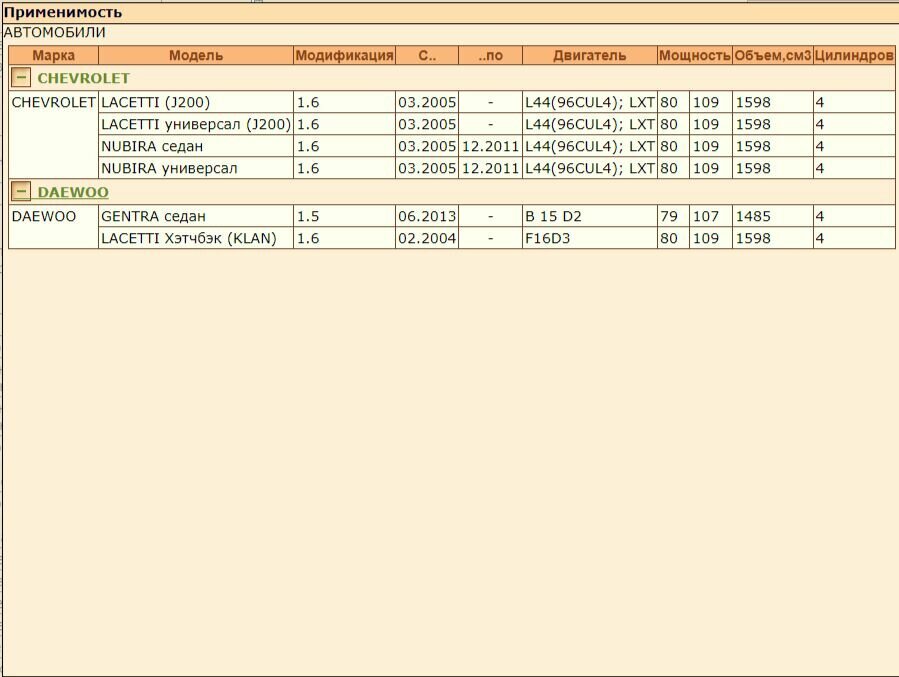Click engine L44(96CUL4); LXT in LACETTI (J200) row

(589, 102)
